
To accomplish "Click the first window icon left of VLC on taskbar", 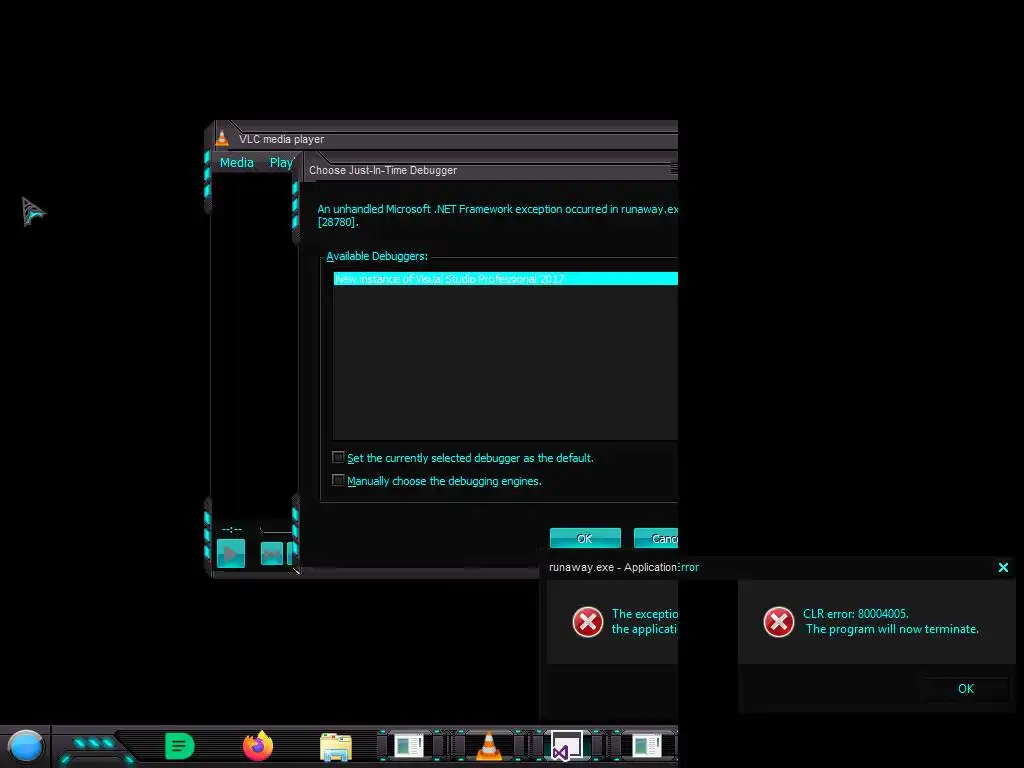I will coord(409,746).
